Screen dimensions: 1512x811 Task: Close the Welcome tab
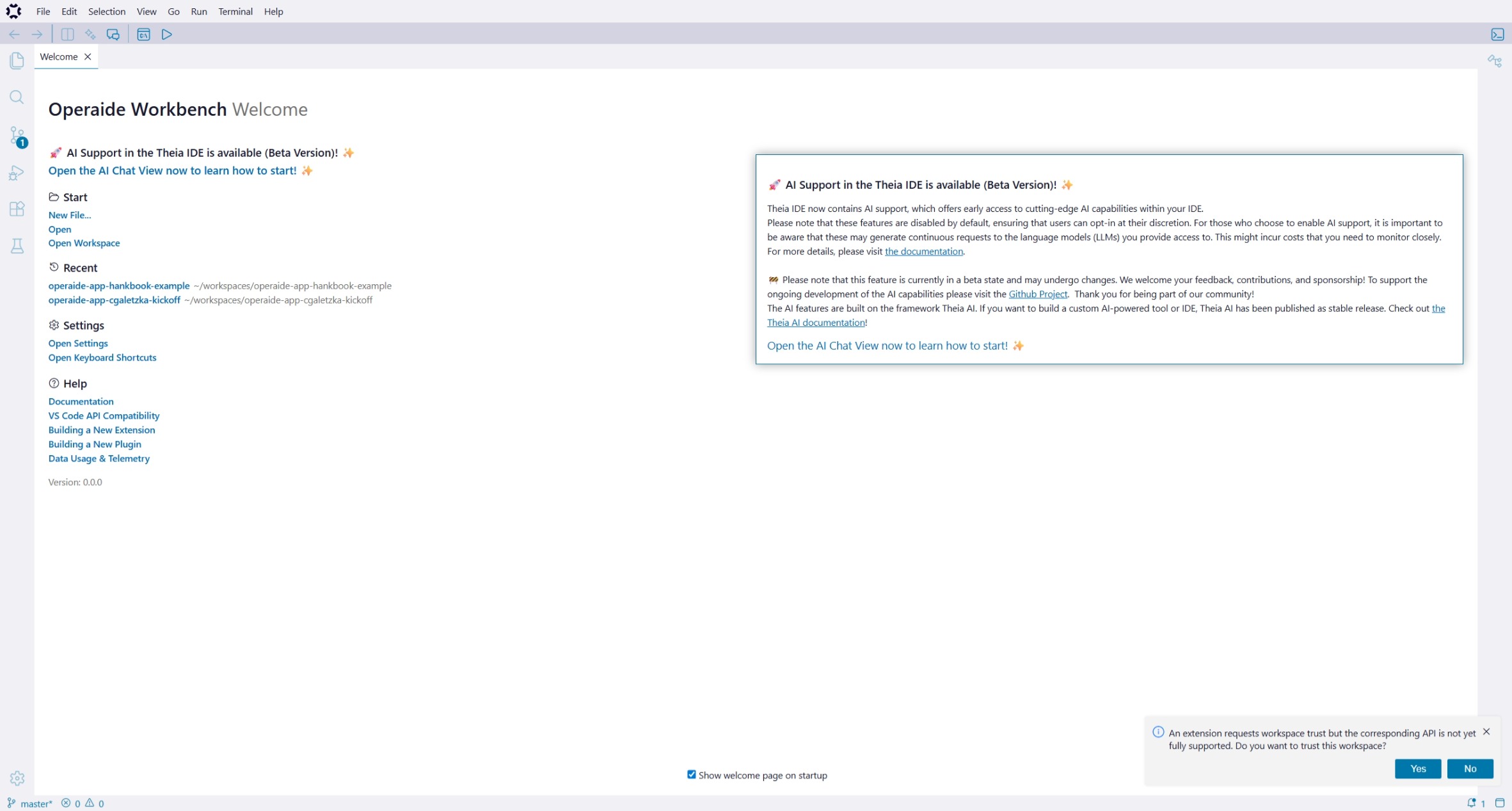88,57
